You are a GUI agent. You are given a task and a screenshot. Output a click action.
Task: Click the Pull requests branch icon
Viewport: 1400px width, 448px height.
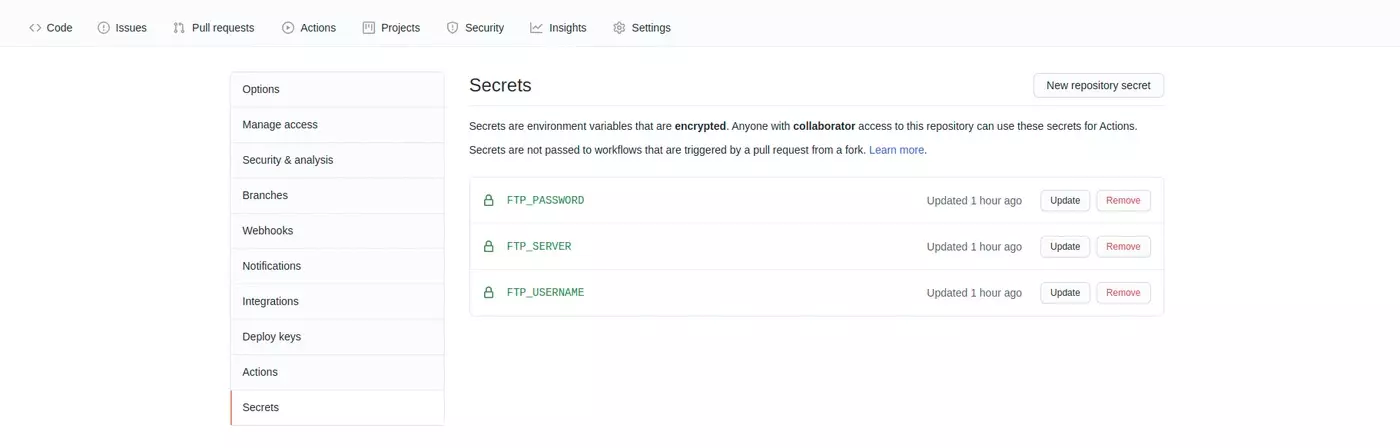pyautogui.click(x=179, y=28)
